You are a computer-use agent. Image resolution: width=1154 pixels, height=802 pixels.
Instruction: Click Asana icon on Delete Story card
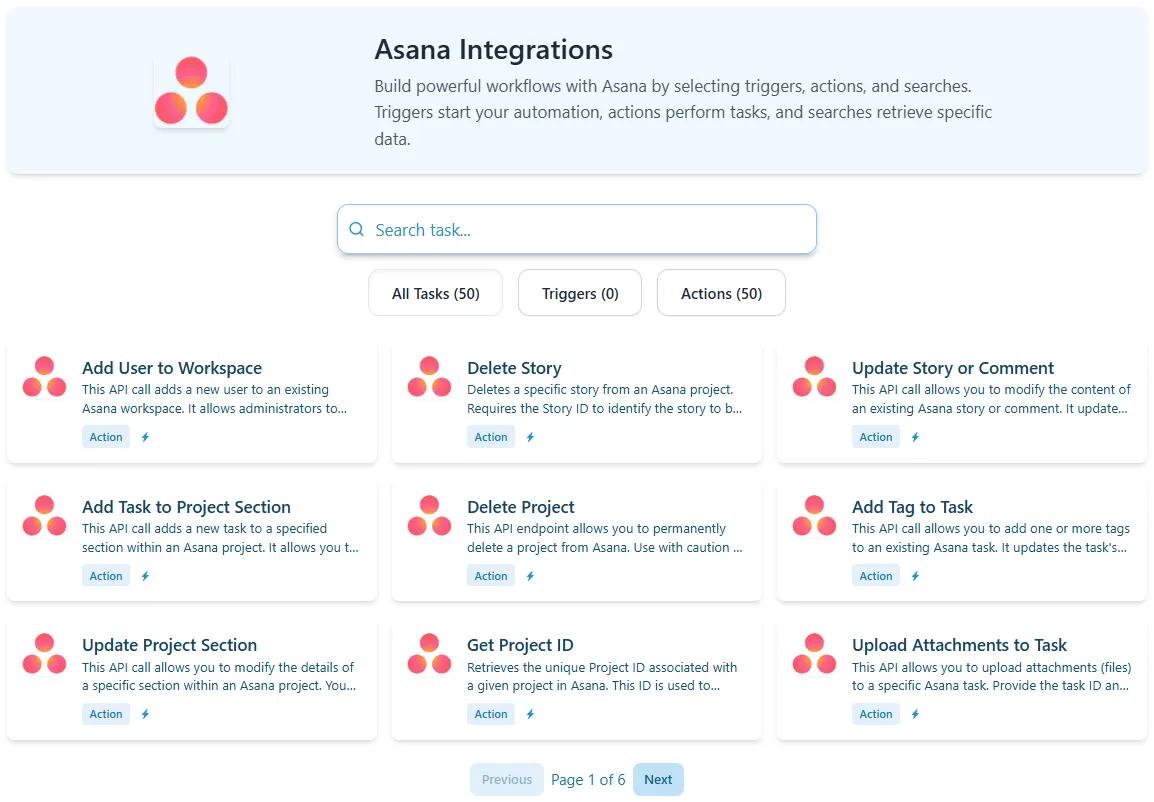[429, 377]
